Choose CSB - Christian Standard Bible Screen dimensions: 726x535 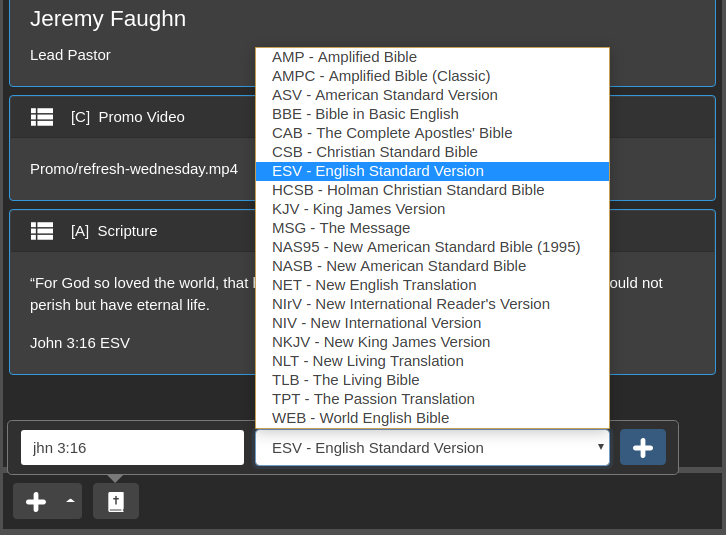432,152
